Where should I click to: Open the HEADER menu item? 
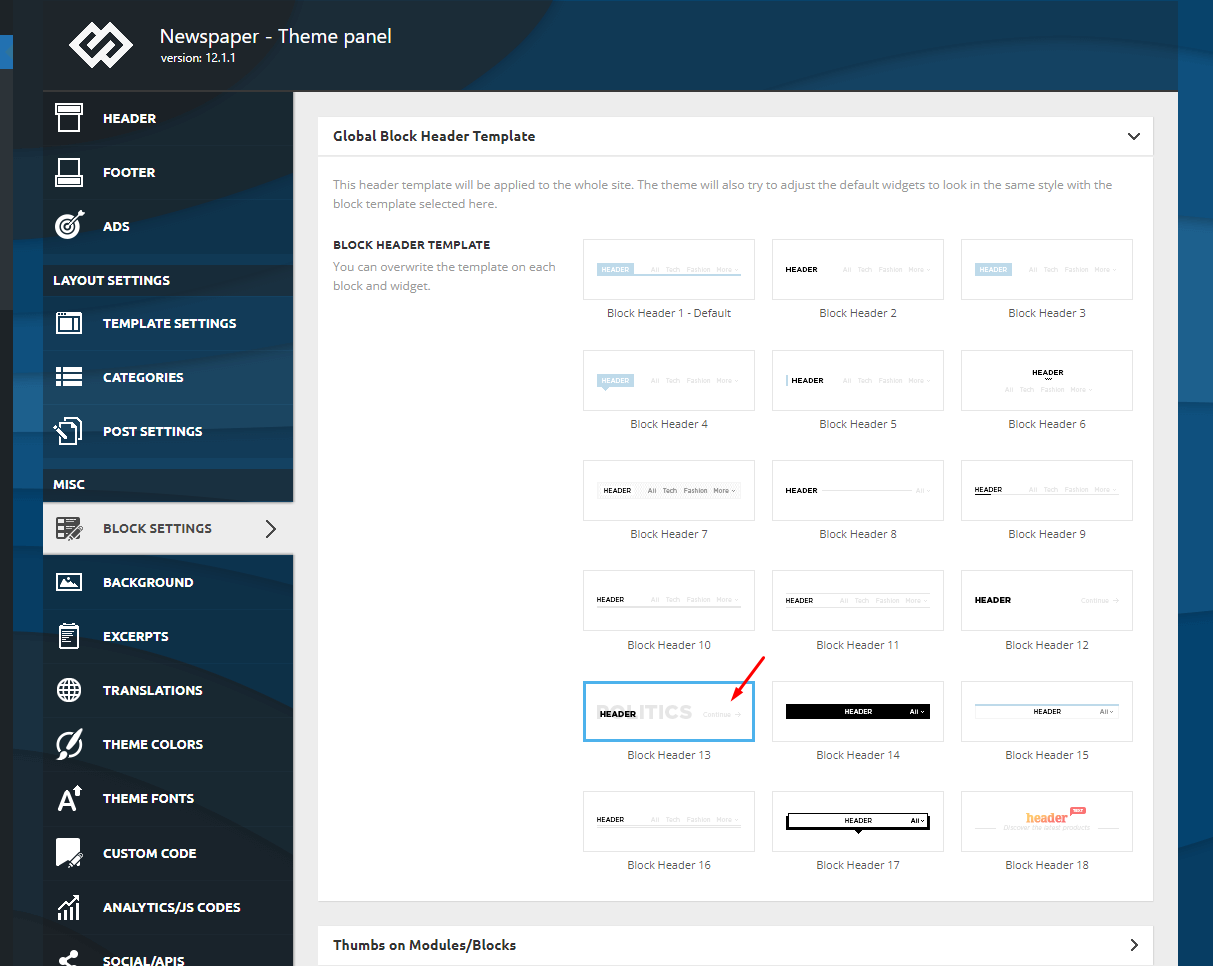168,118
